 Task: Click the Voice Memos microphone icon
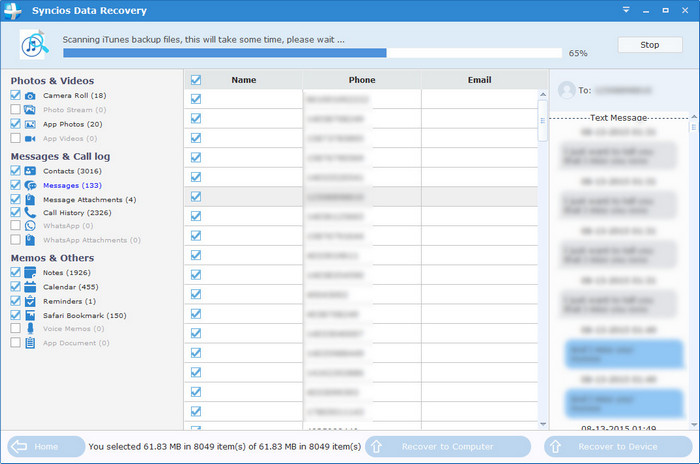tap(30, 329)
